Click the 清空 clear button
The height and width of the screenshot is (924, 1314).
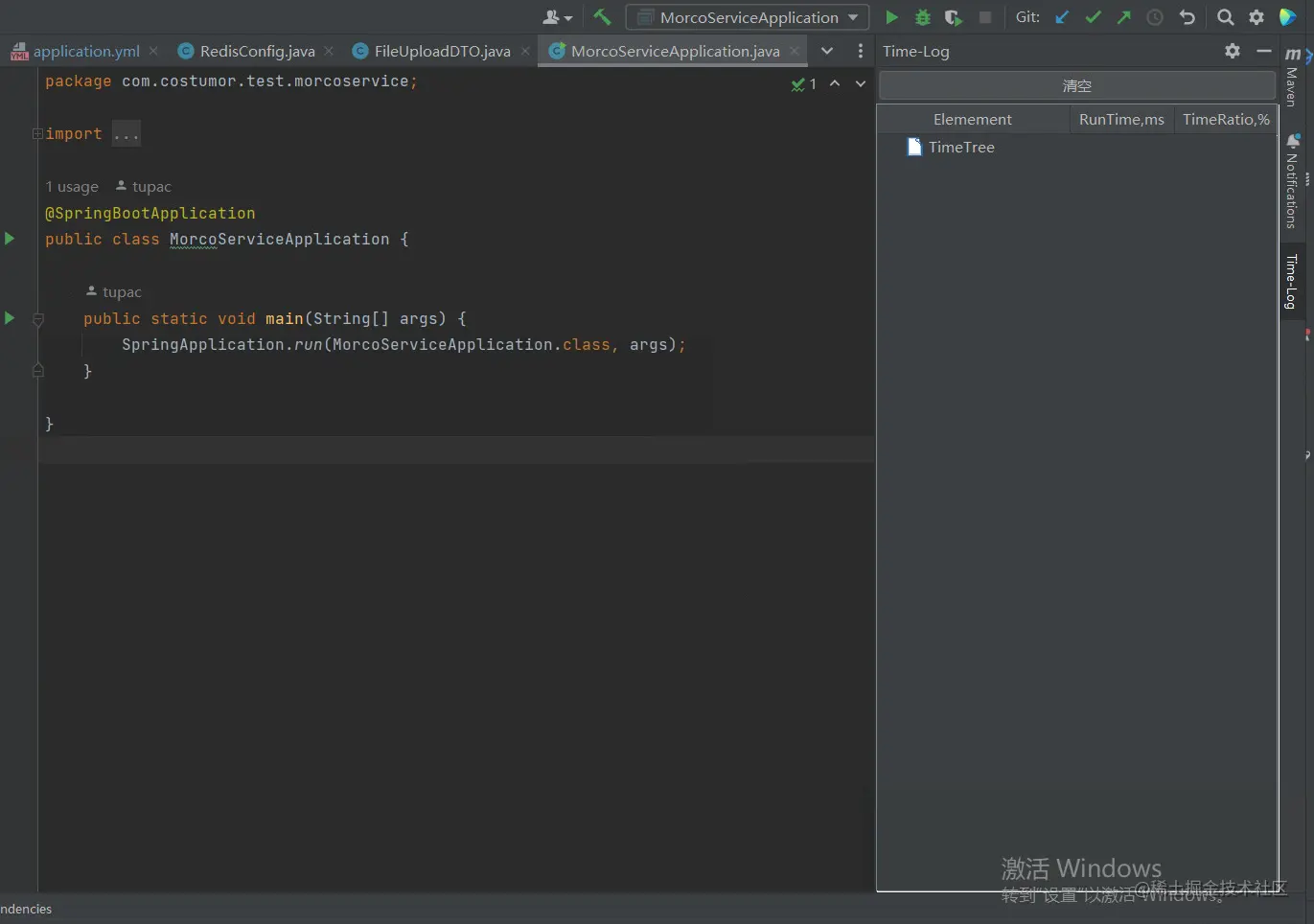(1077, 85)
